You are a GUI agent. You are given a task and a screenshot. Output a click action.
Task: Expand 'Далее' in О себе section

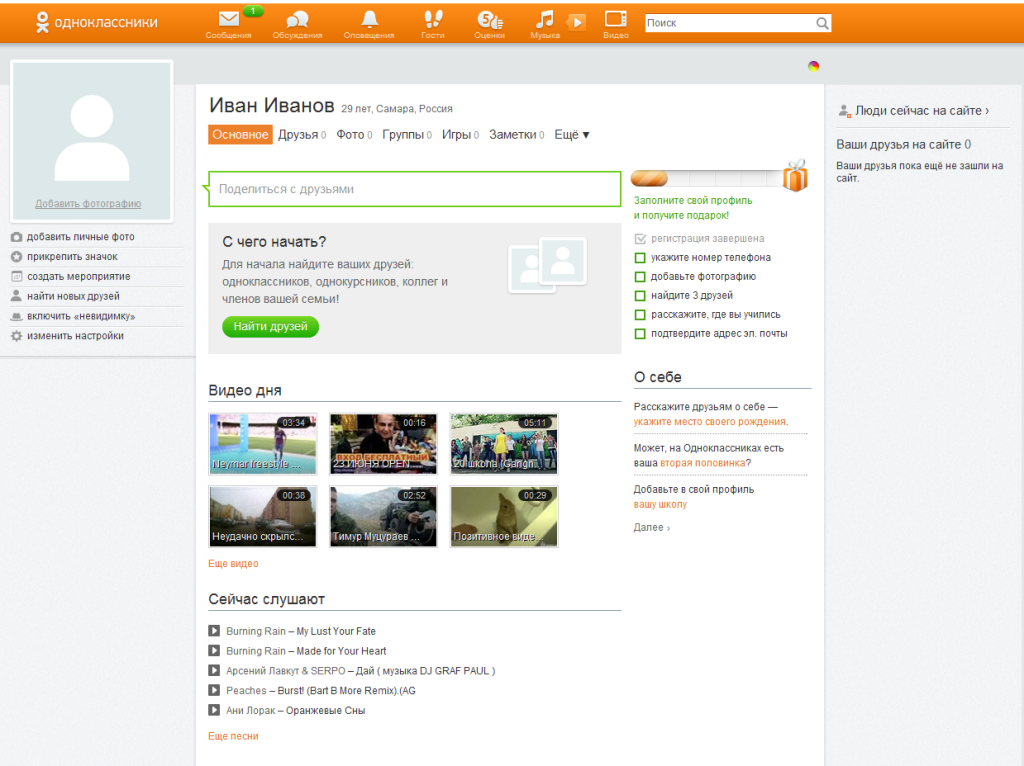[x=652, y=528]
